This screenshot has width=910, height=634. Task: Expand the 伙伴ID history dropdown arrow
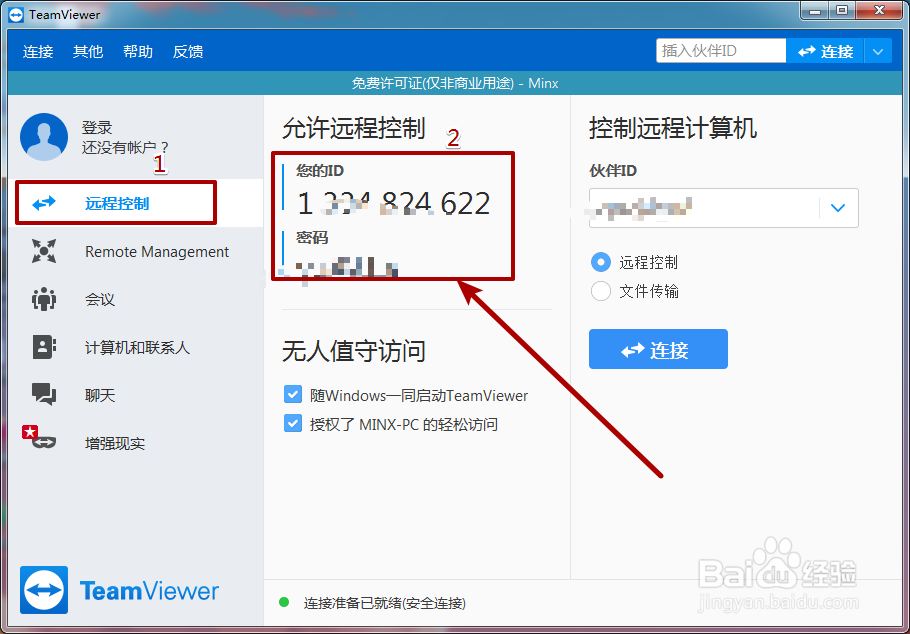coord(838,208)
